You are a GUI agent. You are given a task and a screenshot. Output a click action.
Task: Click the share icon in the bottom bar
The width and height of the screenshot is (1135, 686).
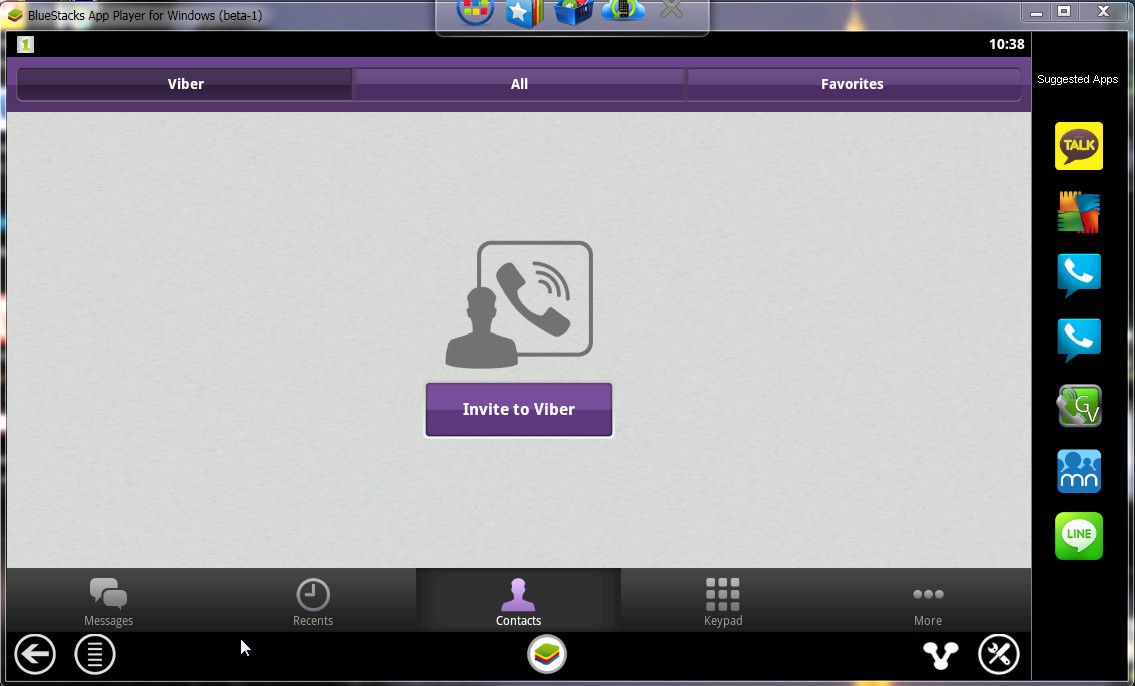coord(941,655)
